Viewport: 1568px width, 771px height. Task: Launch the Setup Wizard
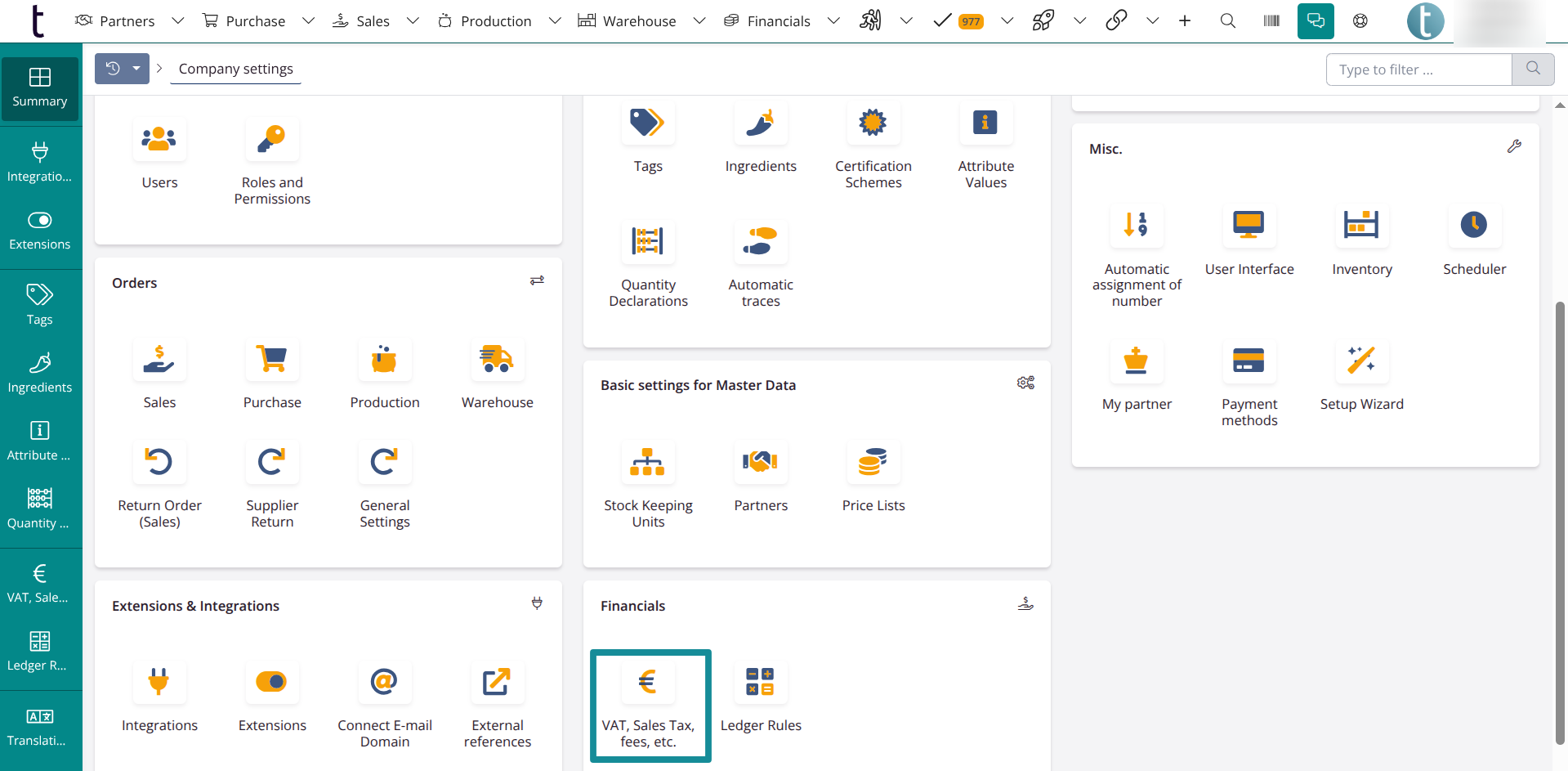[x=1360, y=361]
